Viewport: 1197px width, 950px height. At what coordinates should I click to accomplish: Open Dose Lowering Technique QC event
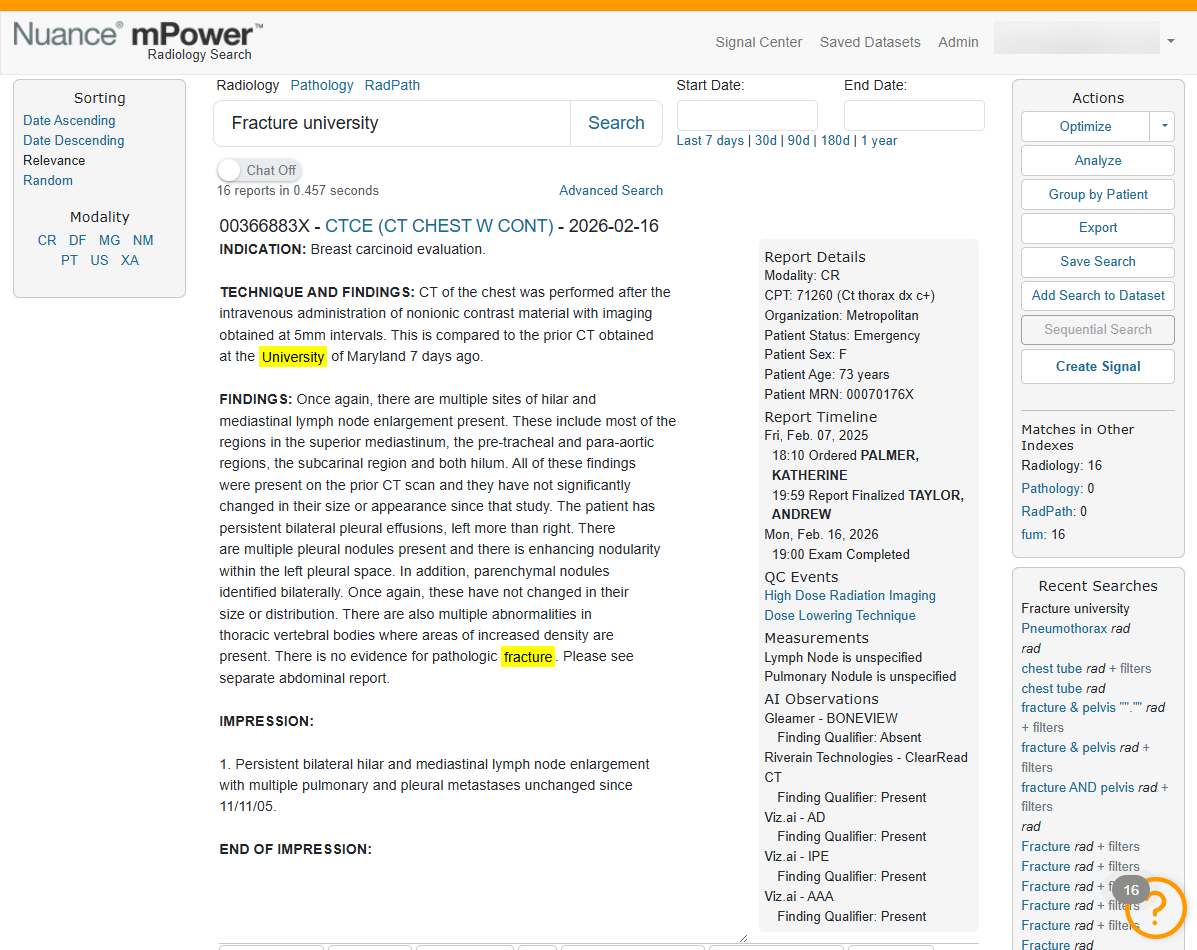840,615
